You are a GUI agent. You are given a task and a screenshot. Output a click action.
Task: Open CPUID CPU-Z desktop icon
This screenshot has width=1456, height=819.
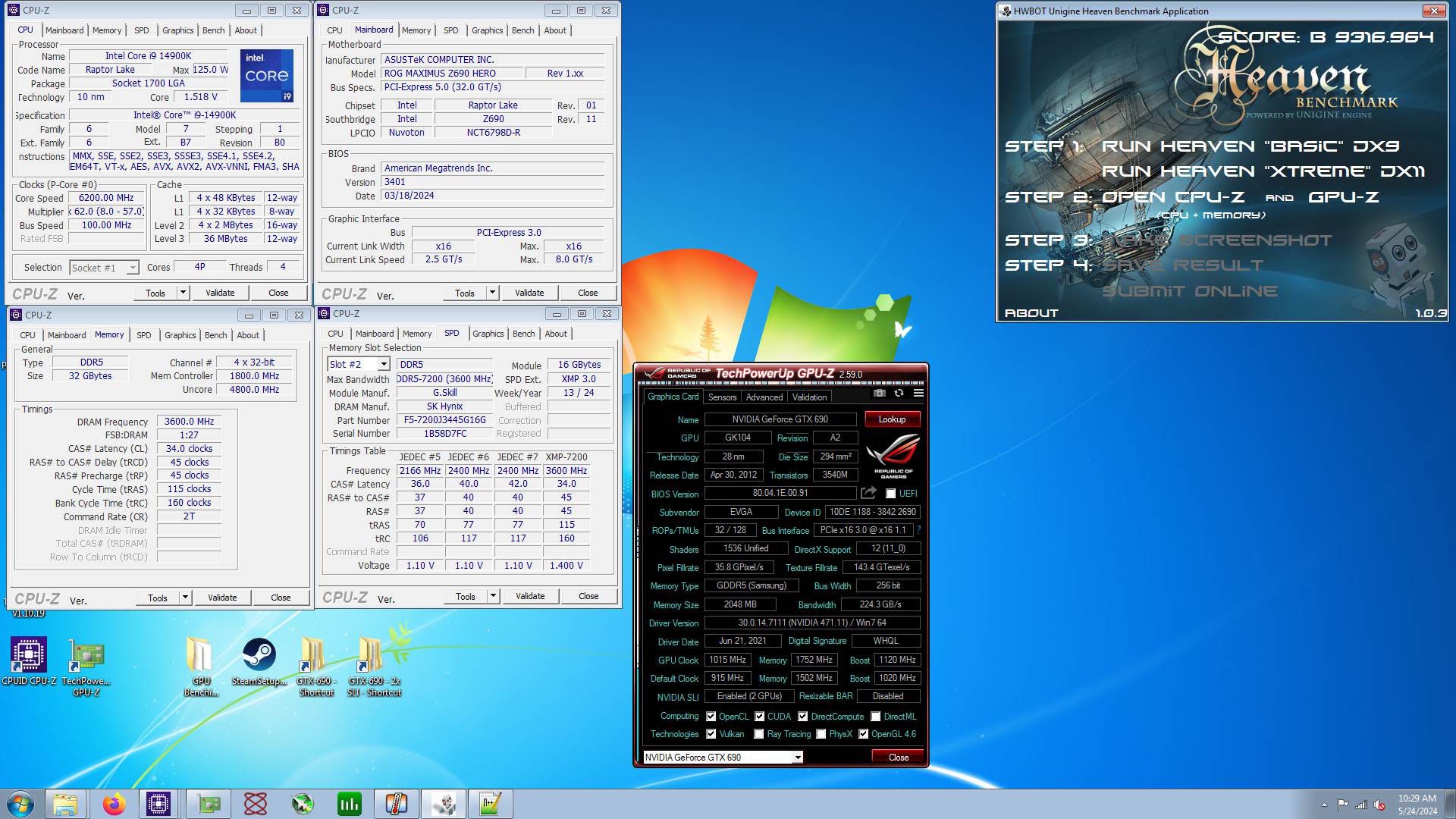pos(29,662)
